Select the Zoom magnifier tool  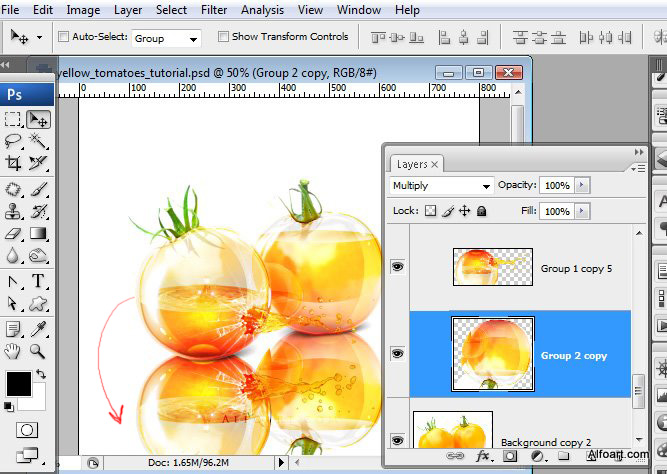(x=39, y=350)
